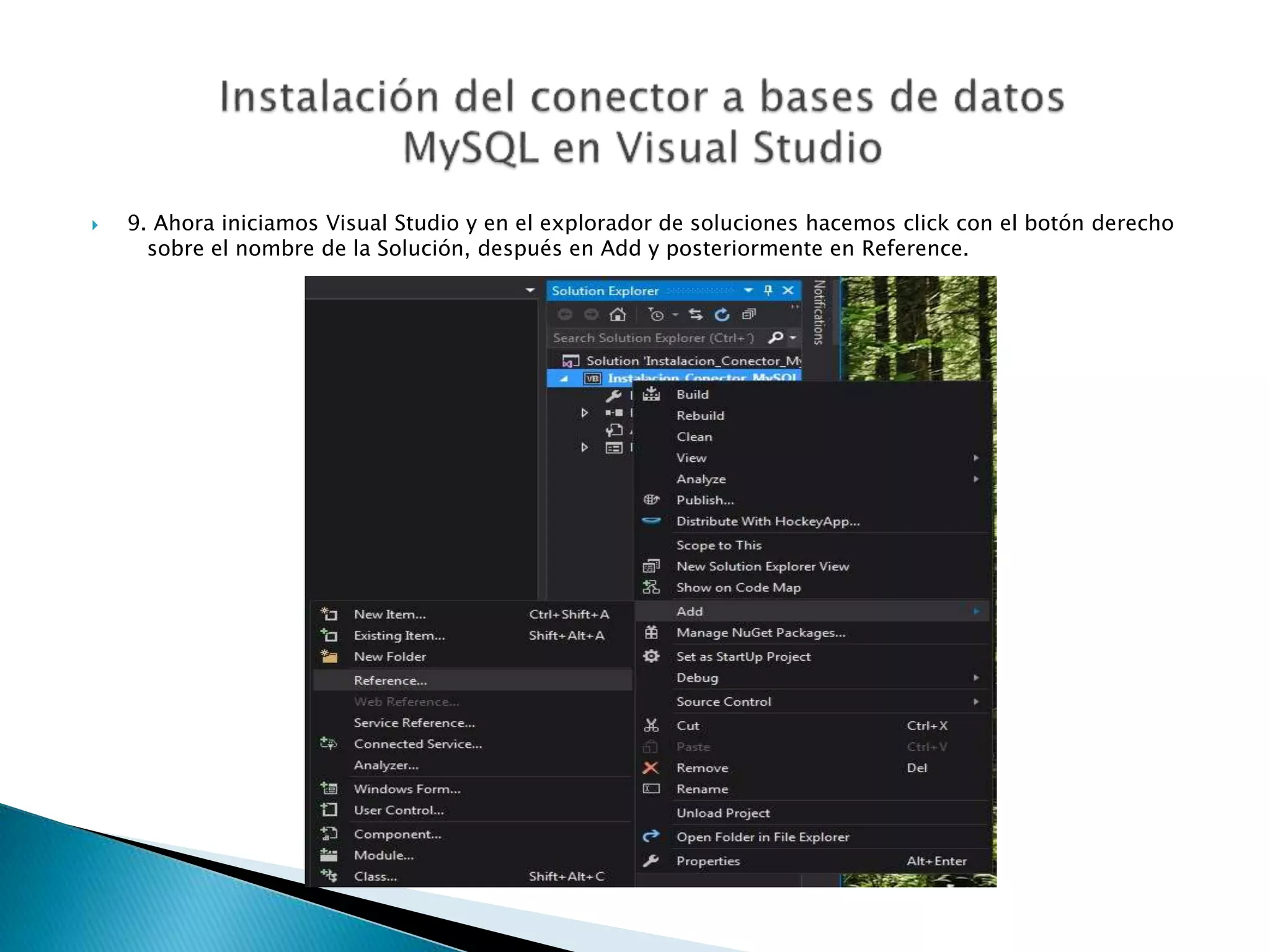Expand the References tree node arrow
This screenshot has height=952, width=1270.
(x=584, y=412)
